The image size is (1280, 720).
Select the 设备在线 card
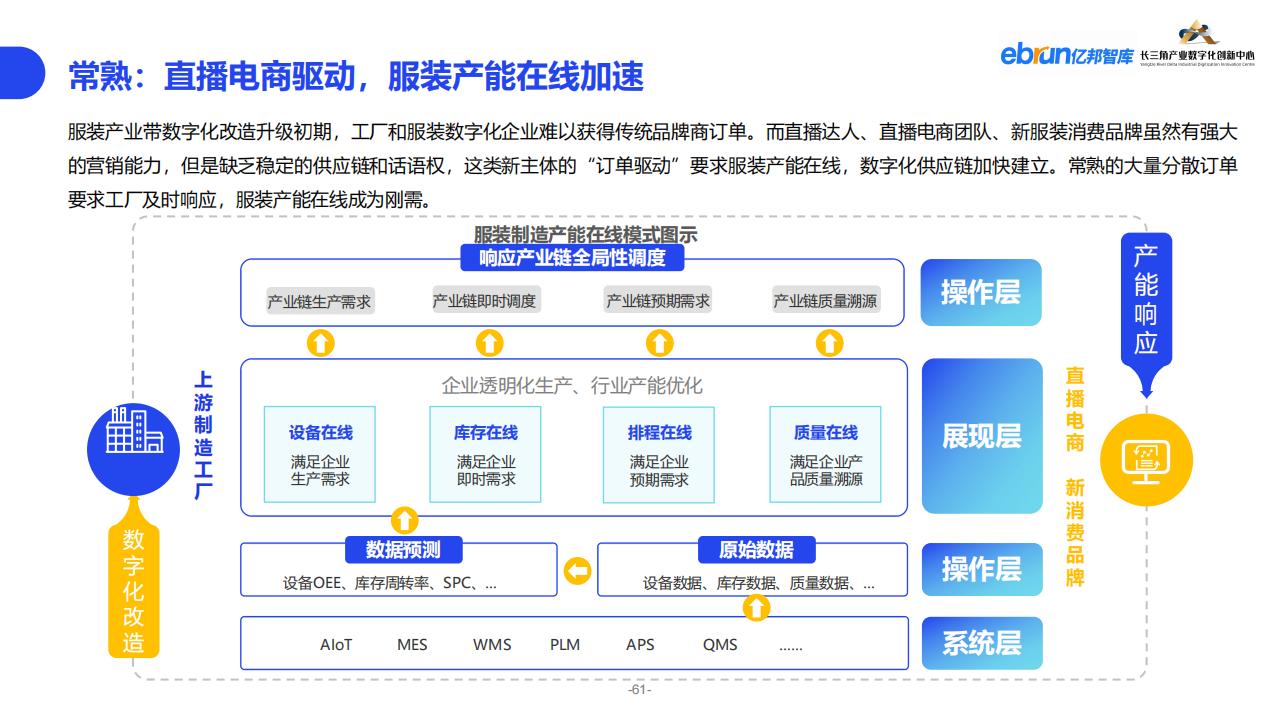pyautogui.click(x=320, y=454)
